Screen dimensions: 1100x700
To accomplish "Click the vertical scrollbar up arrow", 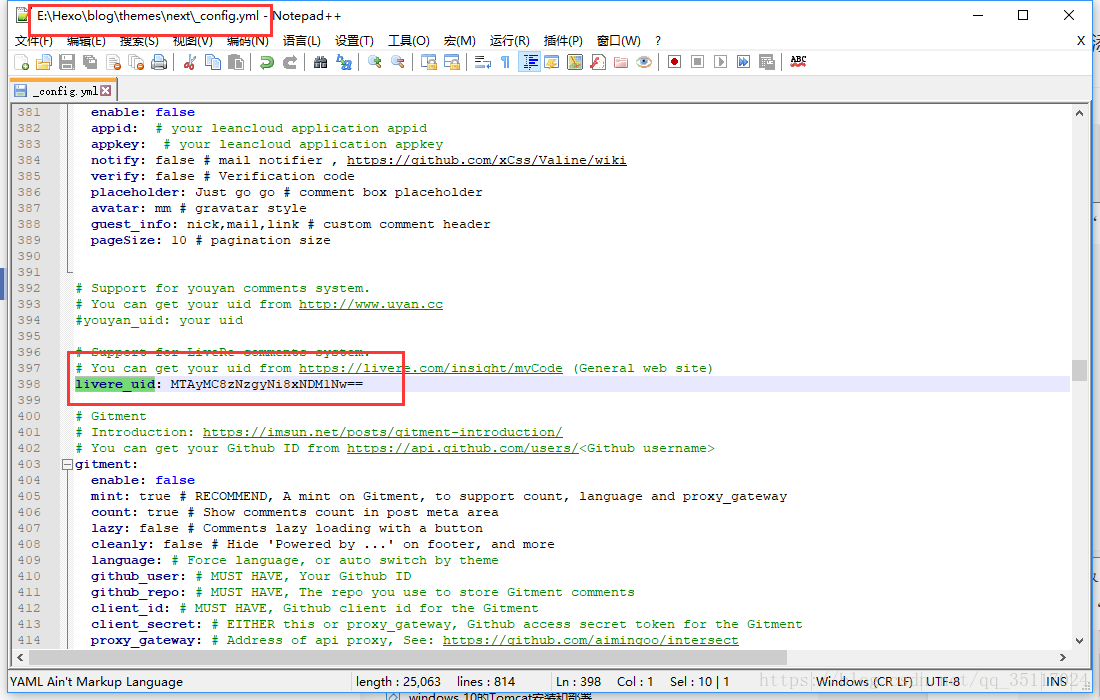I will tap(1079, 113).
